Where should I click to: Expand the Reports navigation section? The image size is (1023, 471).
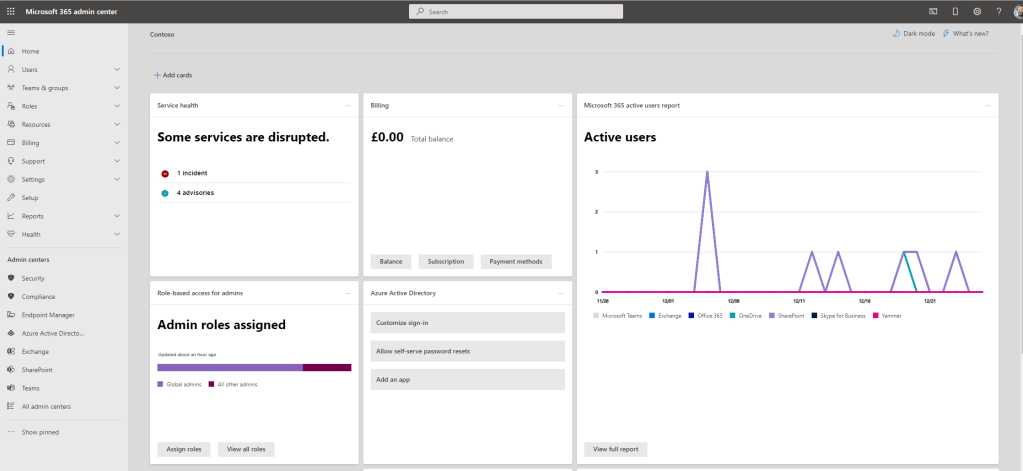pos(117,216)
